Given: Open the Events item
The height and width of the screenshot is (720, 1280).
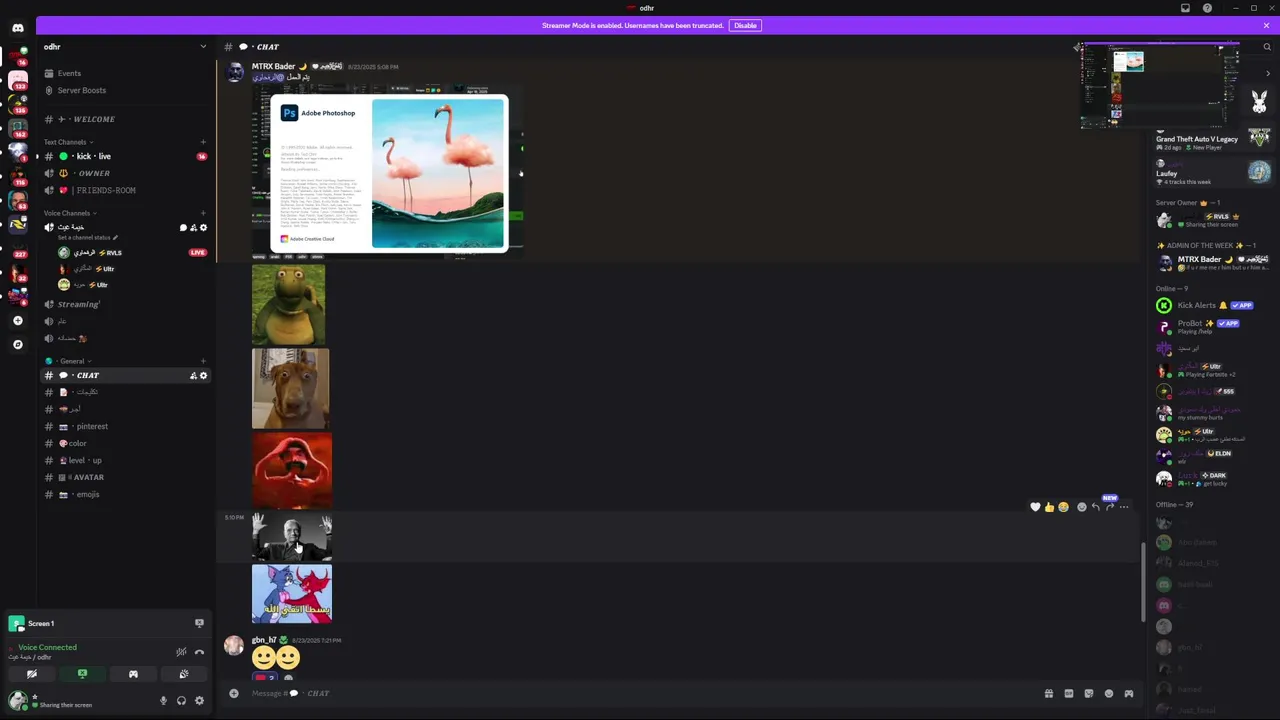Looking at the screenshot, I should (x=125, y=73).
